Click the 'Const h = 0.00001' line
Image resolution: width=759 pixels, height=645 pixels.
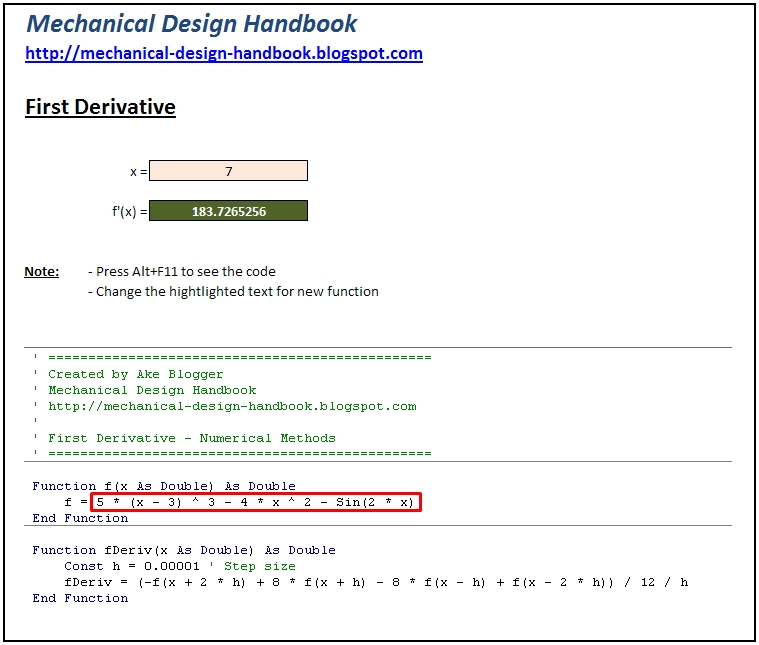point(132,566)
